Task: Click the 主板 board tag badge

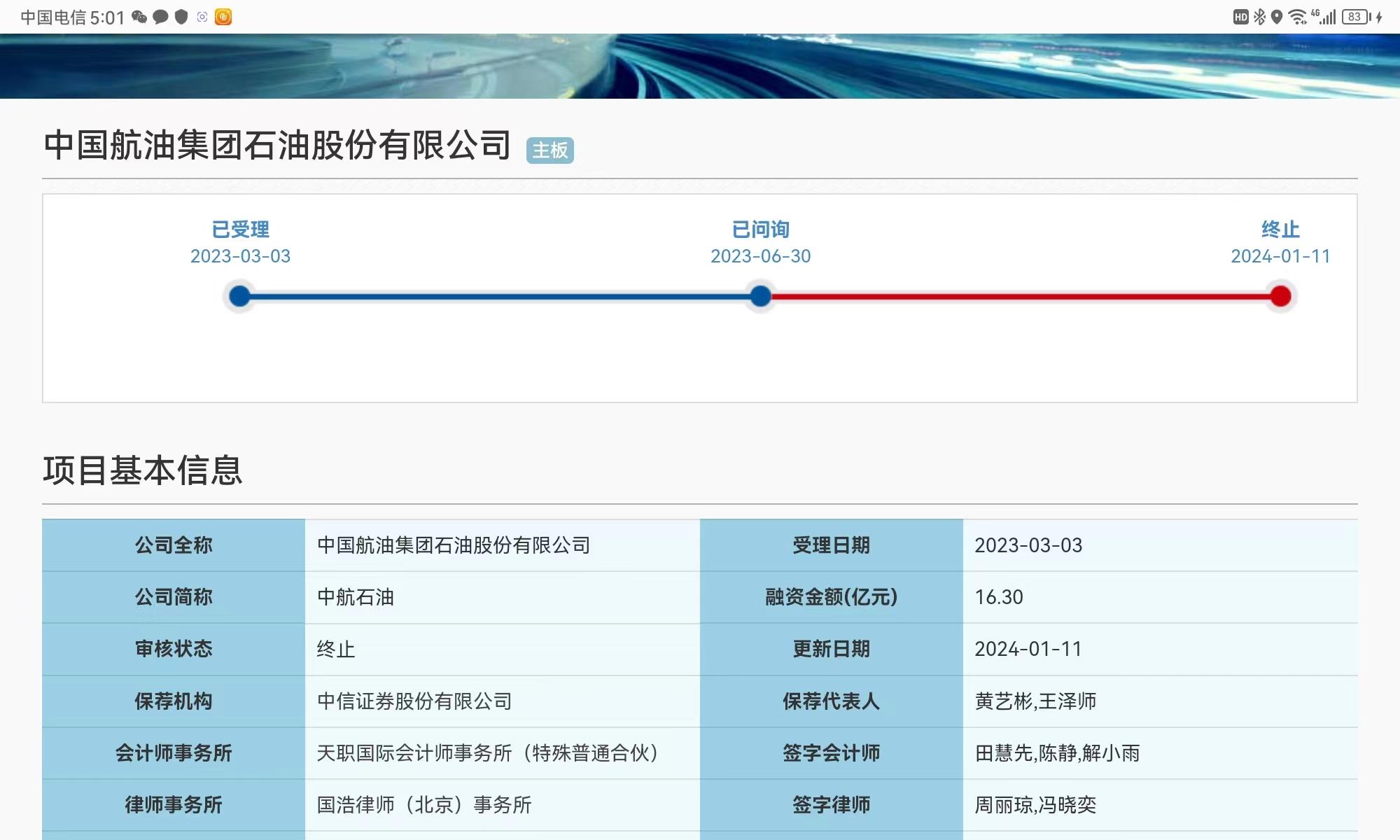Action: [550, 150]
